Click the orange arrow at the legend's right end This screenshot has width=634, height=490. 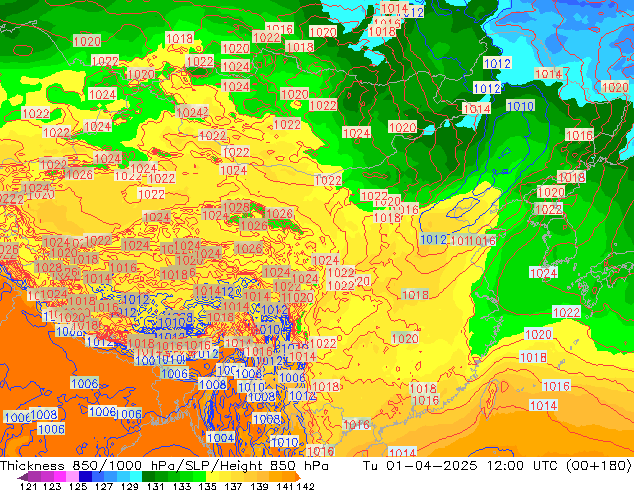(x=298, y=477)
